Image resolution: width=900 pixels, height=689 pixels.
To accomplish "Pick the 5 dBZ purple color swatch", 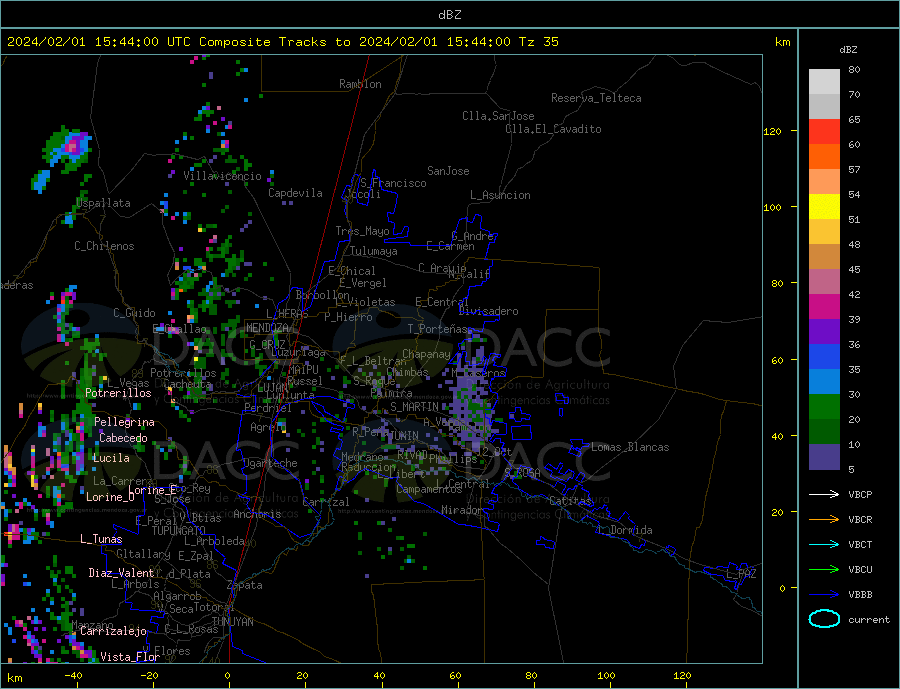I will click(824, 457).
